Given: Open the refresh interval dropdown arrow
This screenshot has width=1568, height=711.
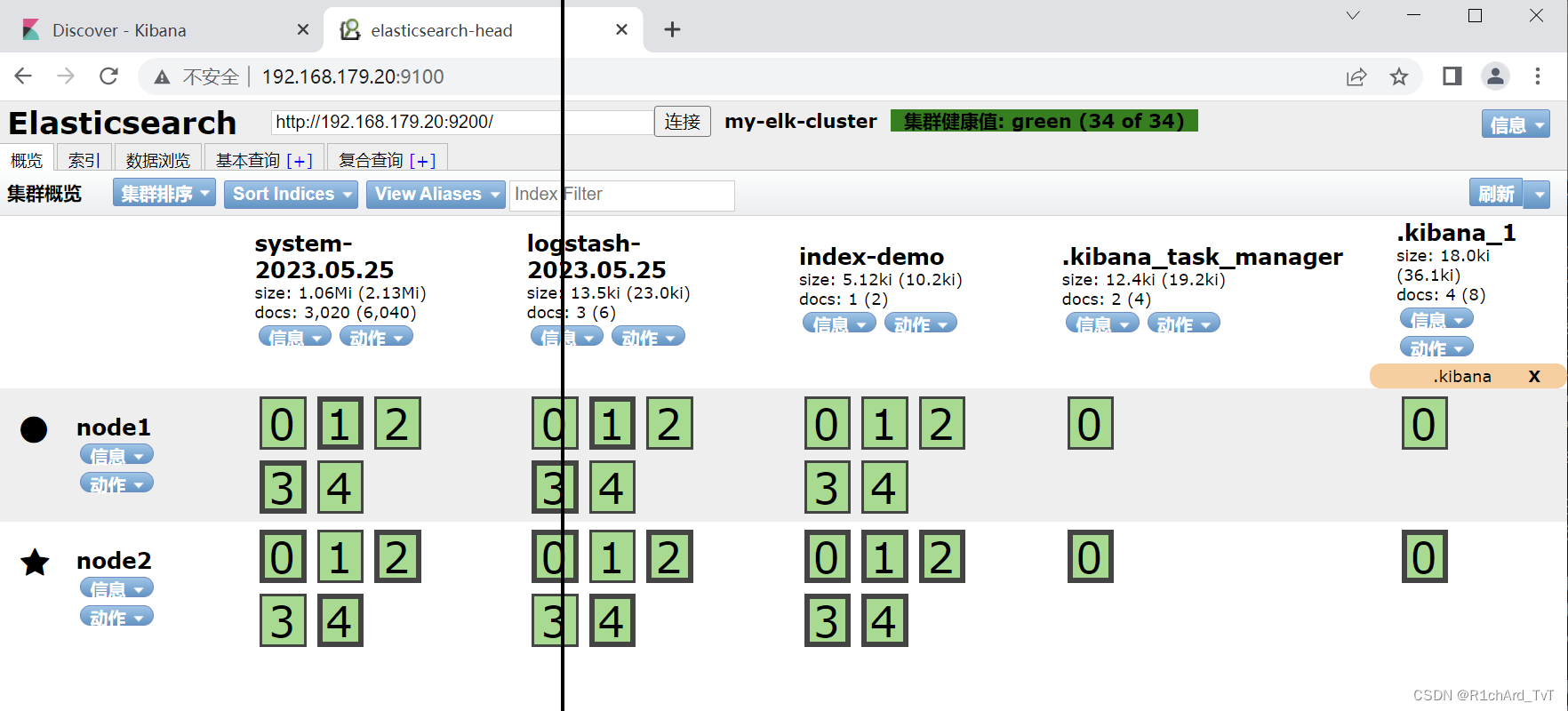Looking at the screenshot, I should click(1538, 193).
